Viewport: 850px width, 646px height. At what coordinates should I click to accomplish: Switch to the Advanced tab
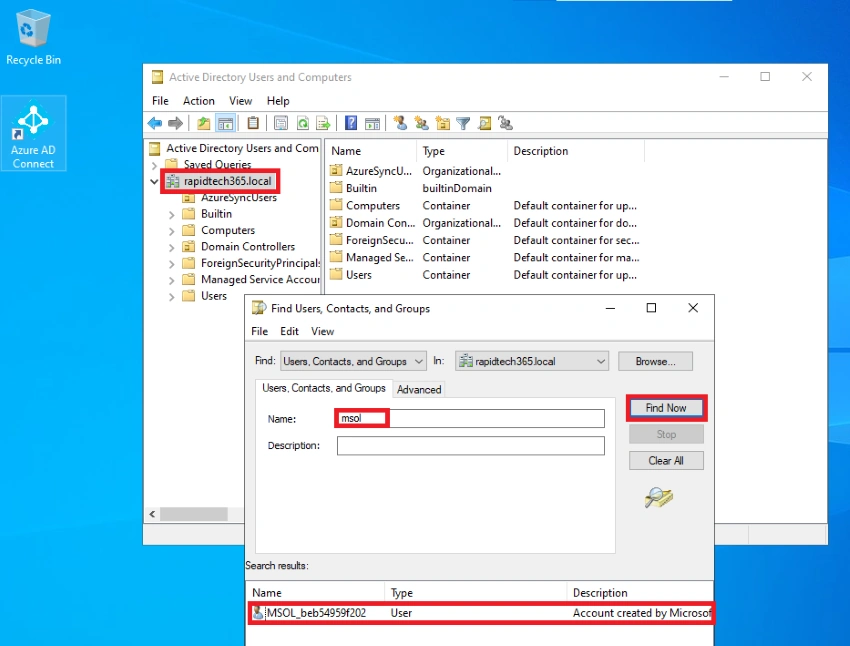pyautogui.click(x=419, y=389)
